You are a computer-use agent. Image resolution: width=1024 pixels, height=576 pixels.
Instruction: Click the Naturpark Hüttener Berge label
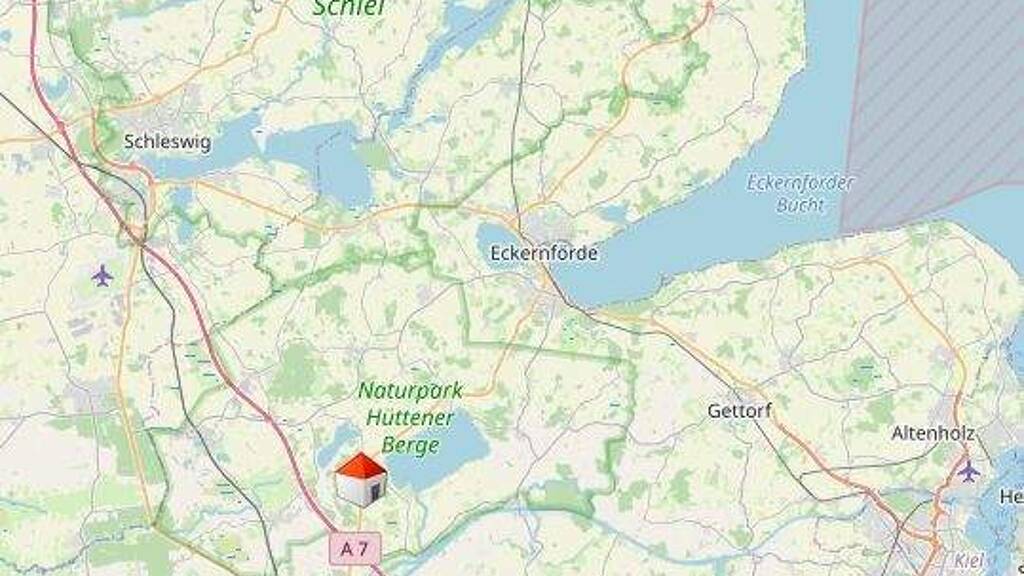click(410, 418)
